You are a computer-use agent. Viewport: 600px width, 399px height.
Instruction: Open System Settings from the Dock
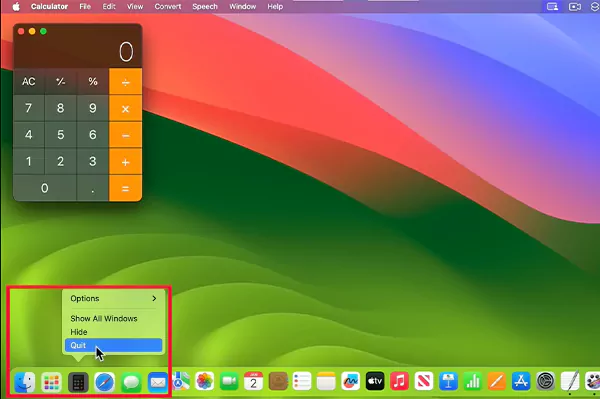(546, 381)
